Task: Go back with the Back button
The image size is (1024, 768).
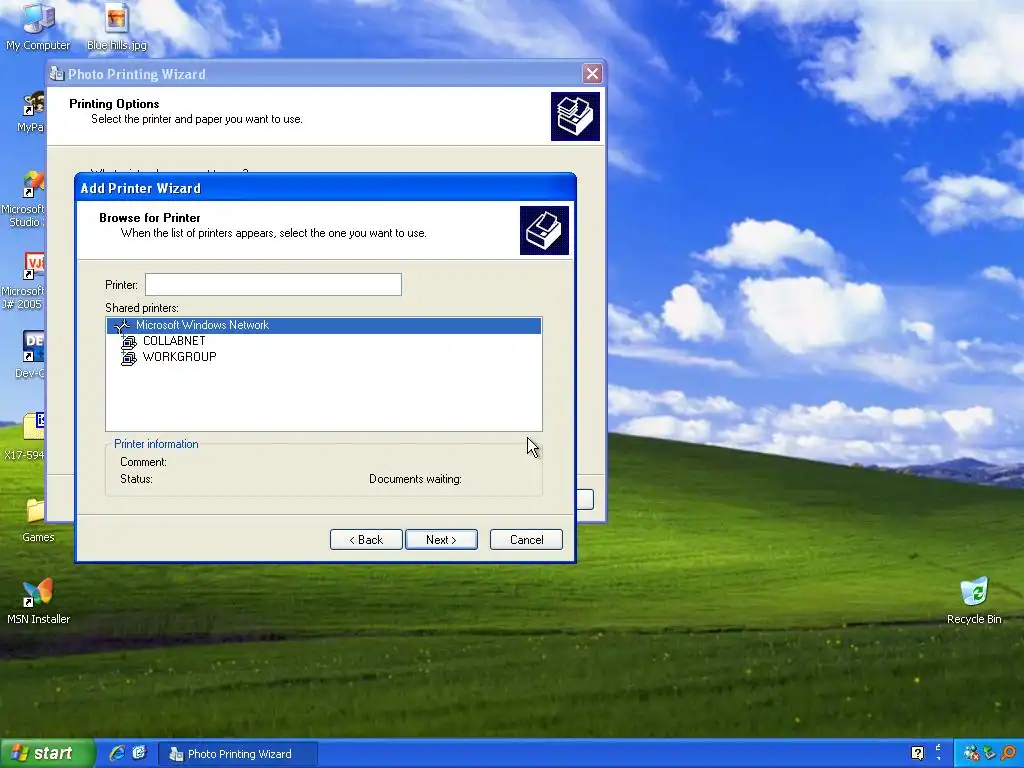Action: point(366,539)
